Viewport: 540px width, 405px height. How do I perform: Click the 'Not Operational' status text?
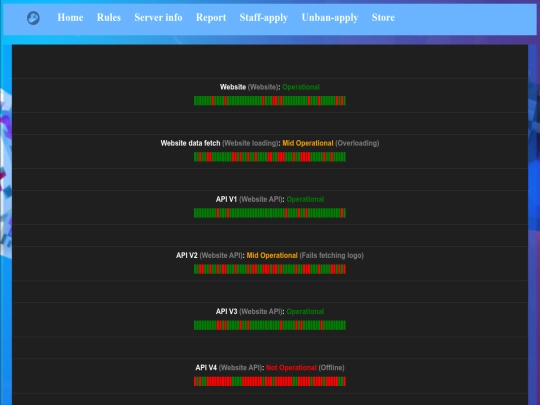(291, 368)
